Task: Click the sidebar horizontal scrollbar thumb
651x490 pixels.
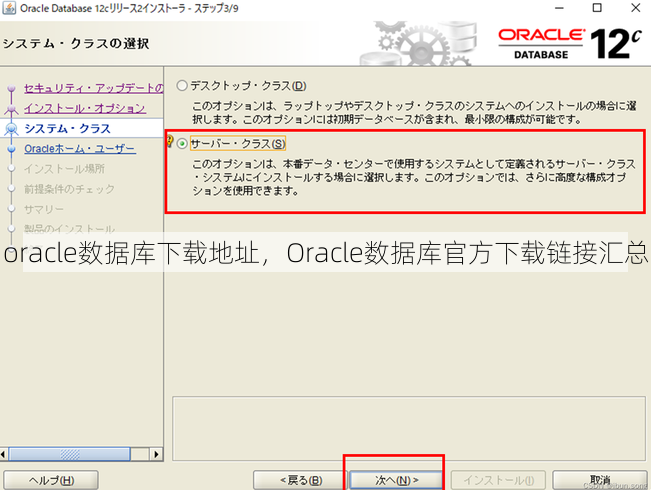Action: tap(69, 454)
